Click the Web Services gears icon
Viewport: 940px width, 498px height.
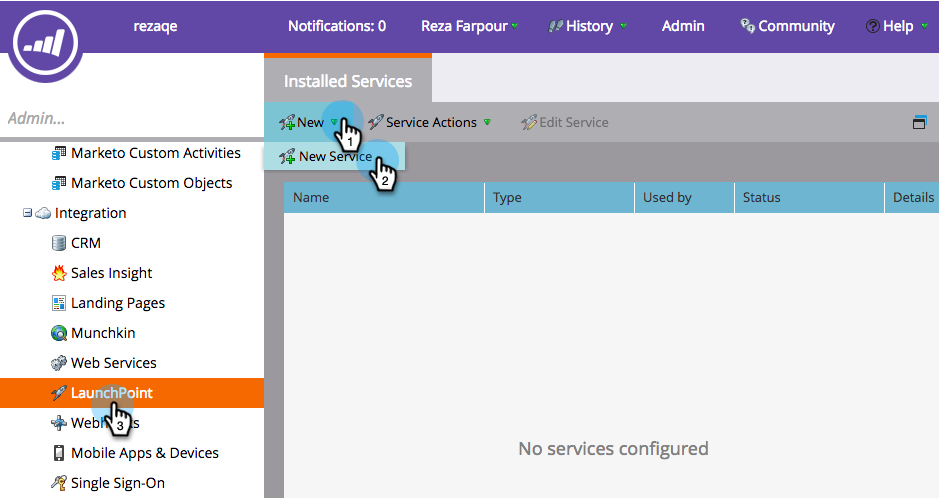[59, 363]
